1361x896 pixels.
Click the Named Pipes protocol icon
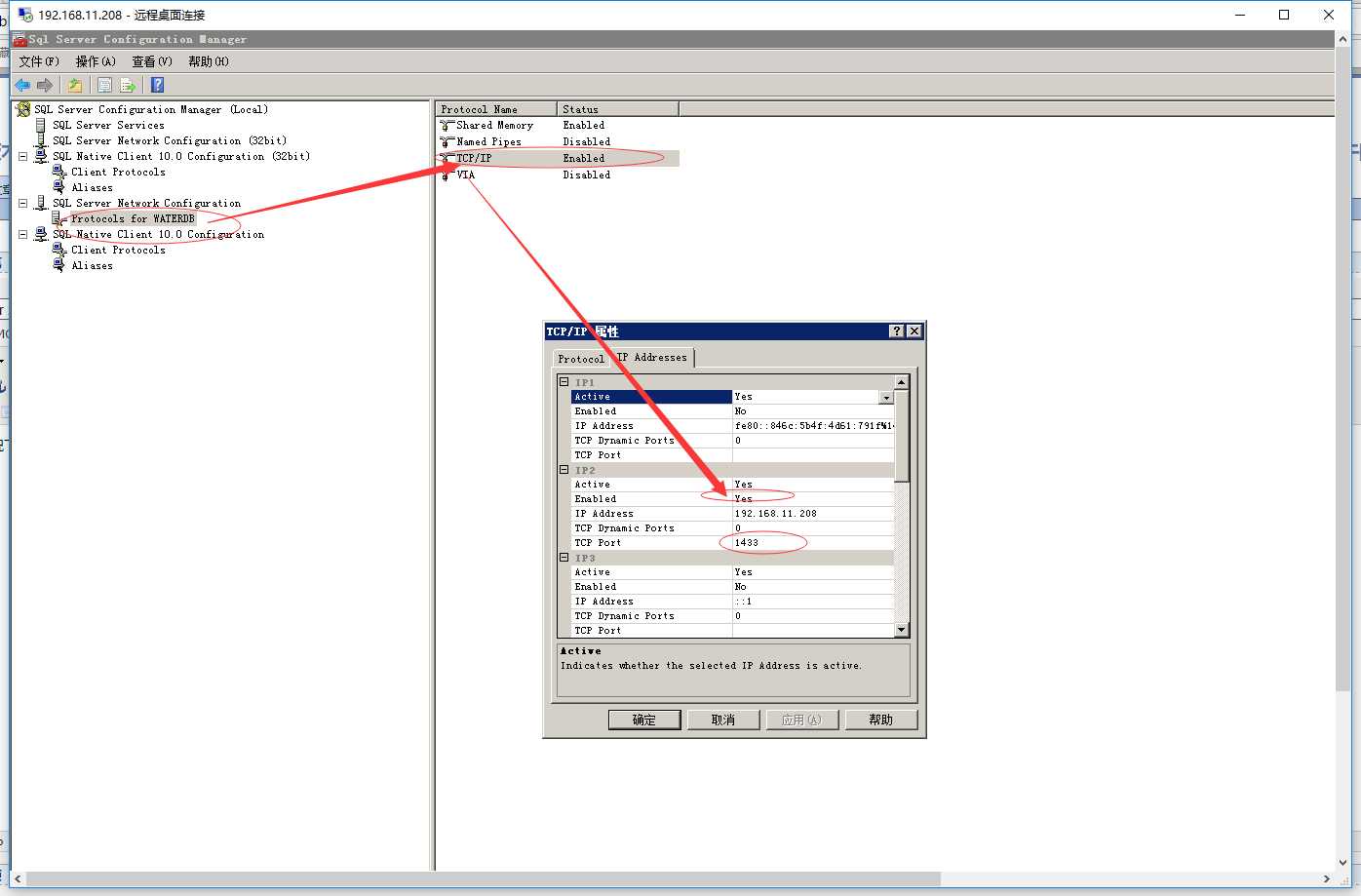[x=447, y=141]
